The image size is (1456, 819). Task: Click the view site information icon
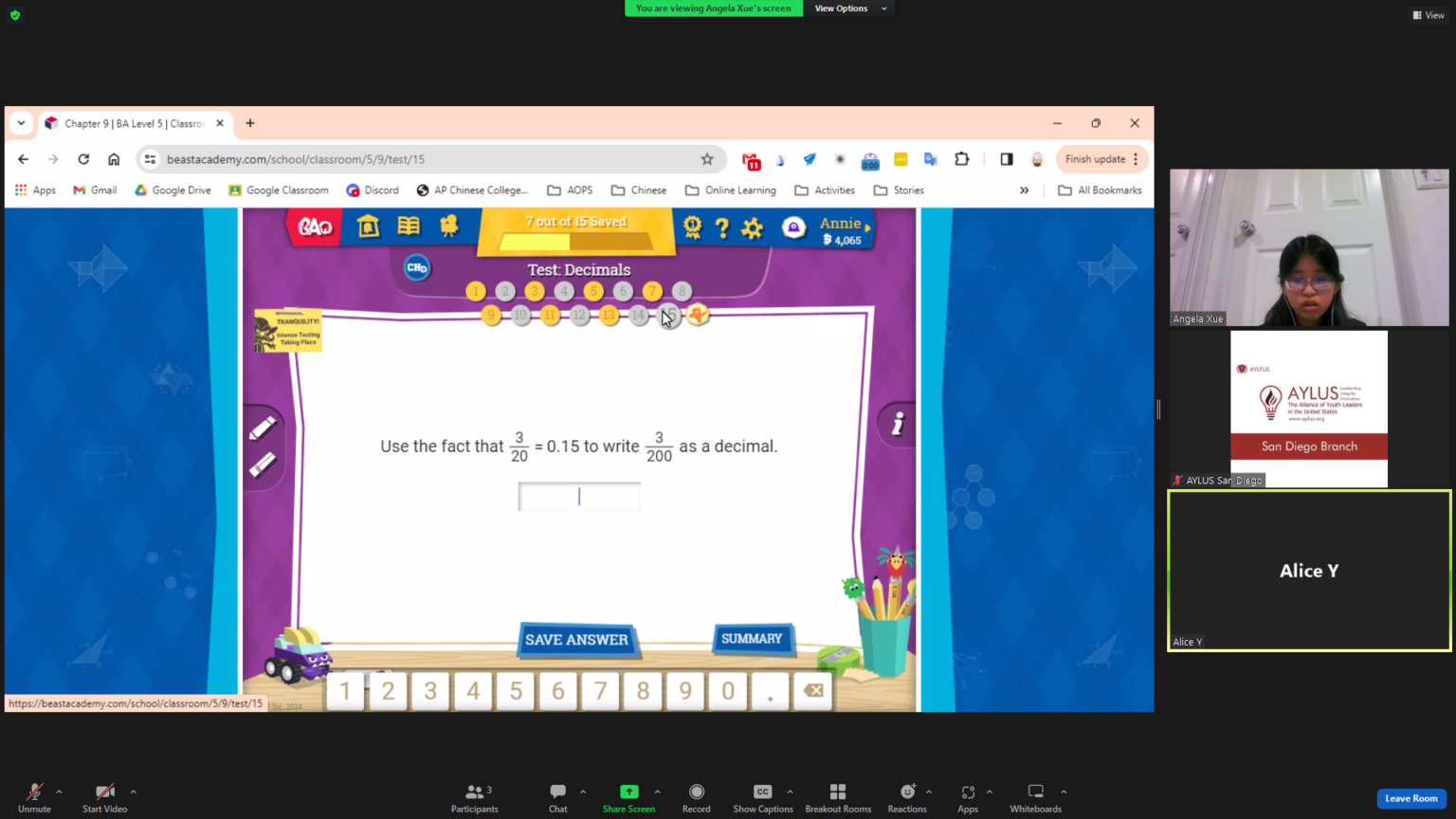(150, 159)
